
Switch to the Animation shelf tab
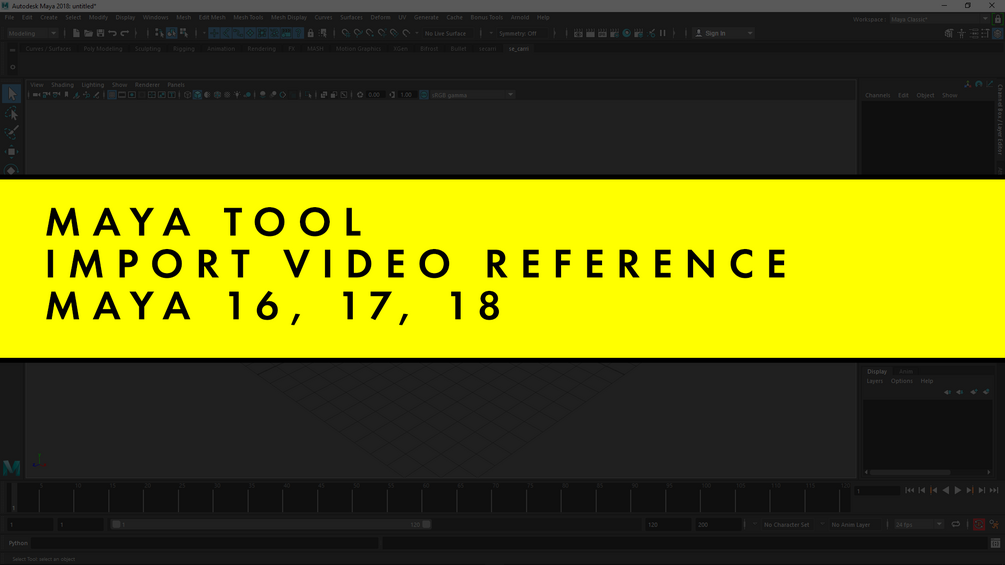pos(220,49)
